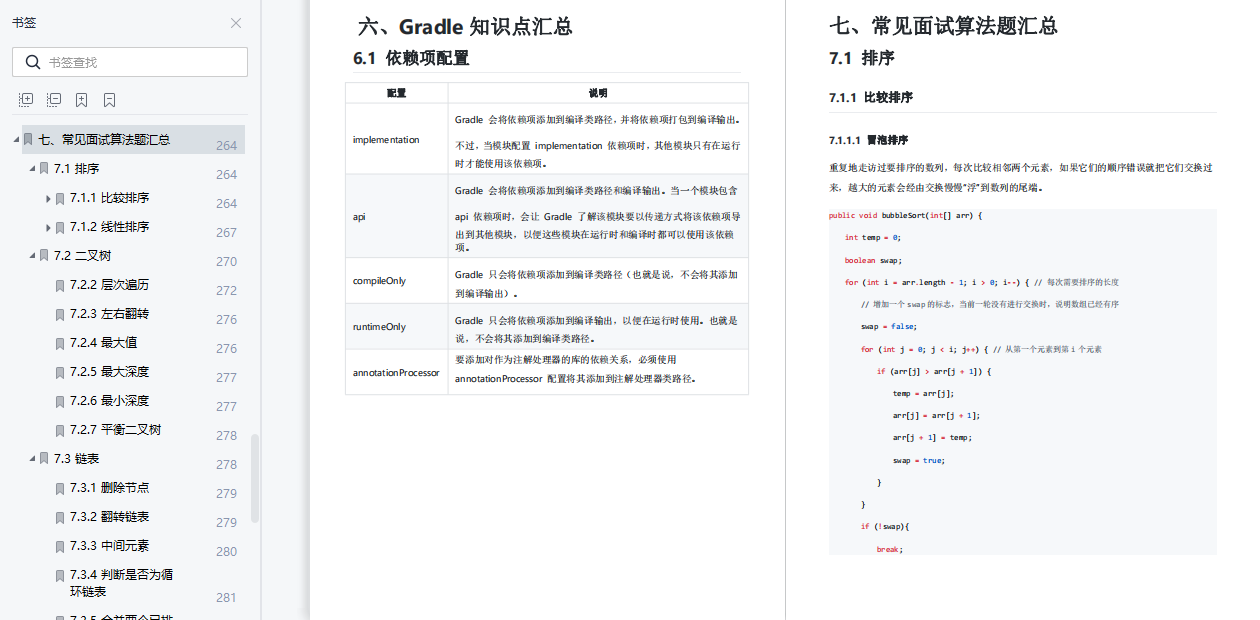Click bookmark flag icon beside 7.3.3 中间元素
1260x620 pixels.
click(60, 546)
